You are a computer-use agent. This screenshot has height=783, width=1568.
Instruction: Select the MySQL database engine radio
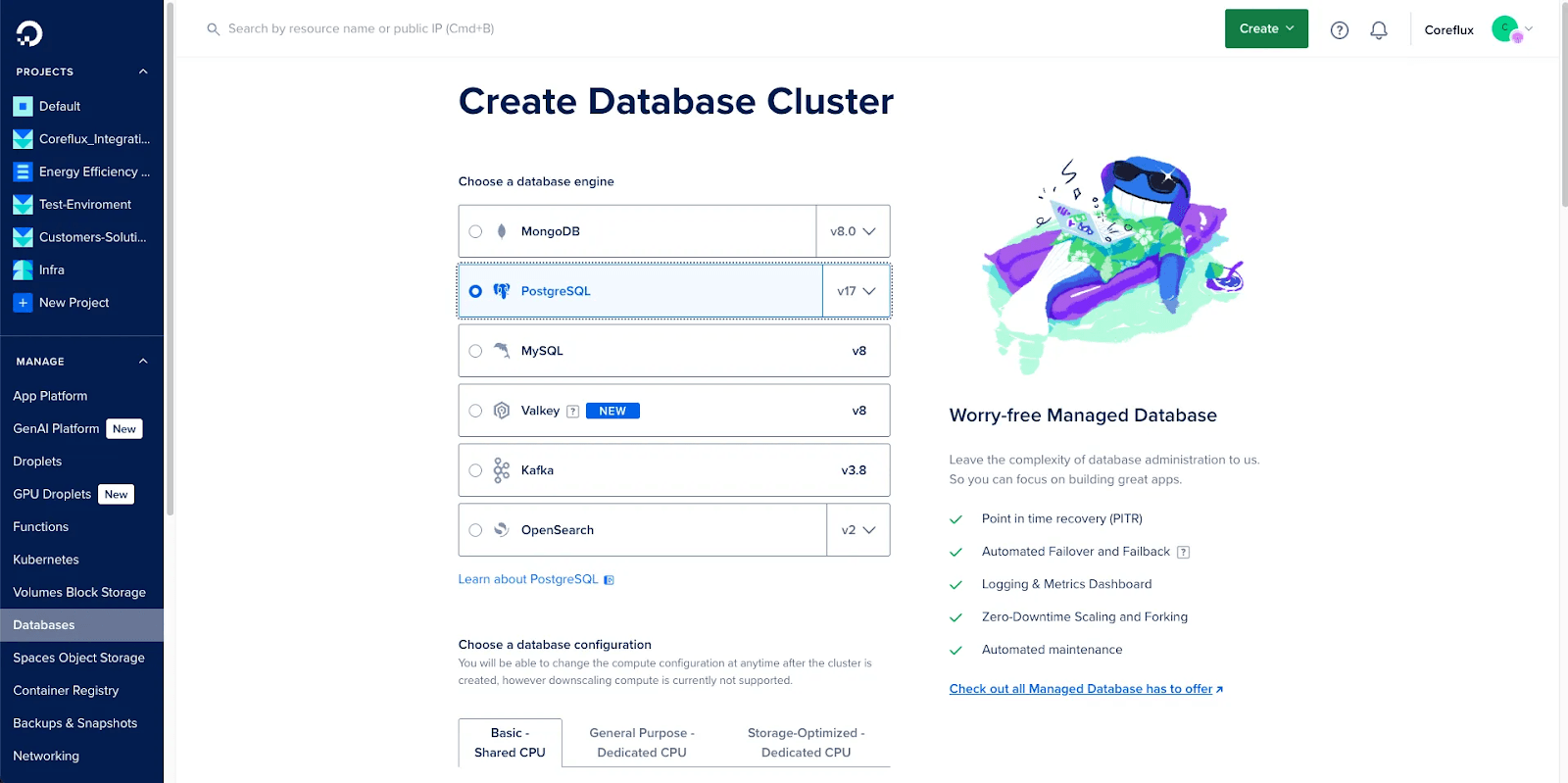tap(475, 351)
